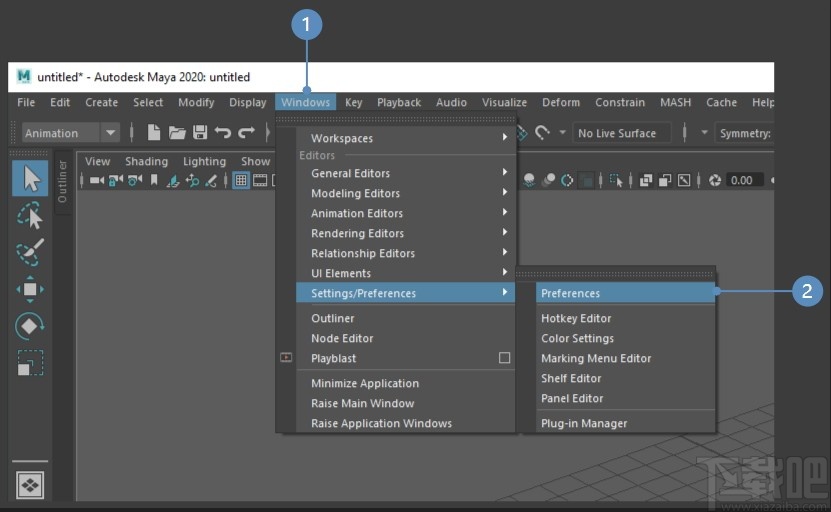This screenshot has height=512, width=831.
Task: Choose Preferences from the submenu
Action: (x=571, y=293)
